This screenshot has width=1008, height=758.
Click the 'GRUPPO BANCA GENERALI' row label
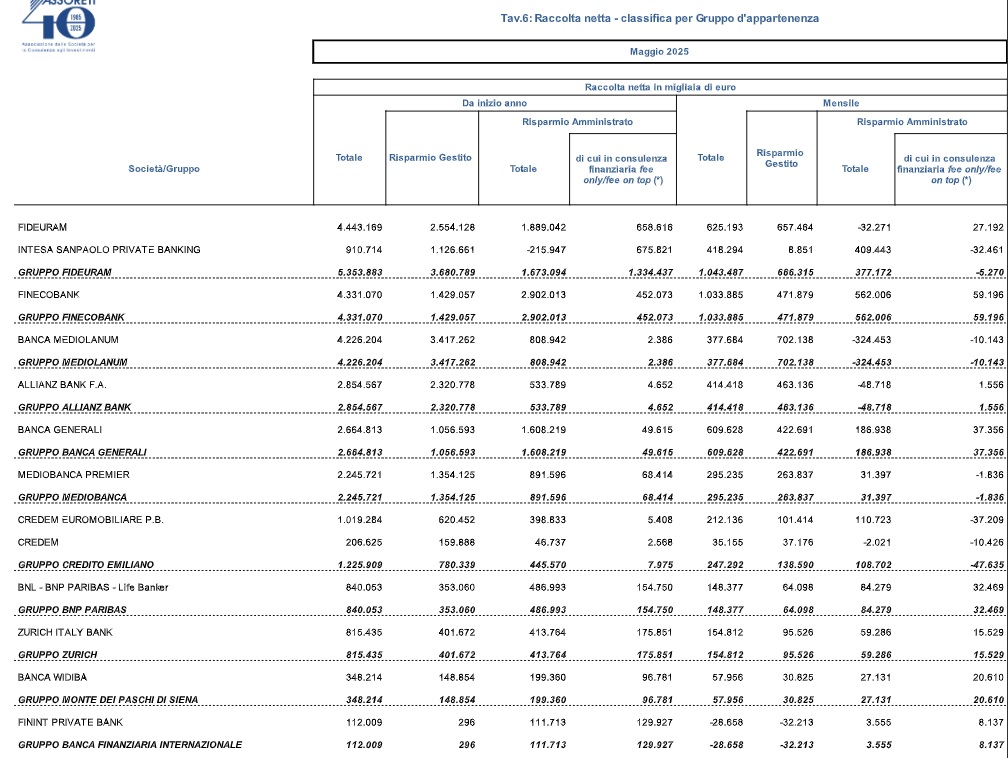tap(82, 453)
